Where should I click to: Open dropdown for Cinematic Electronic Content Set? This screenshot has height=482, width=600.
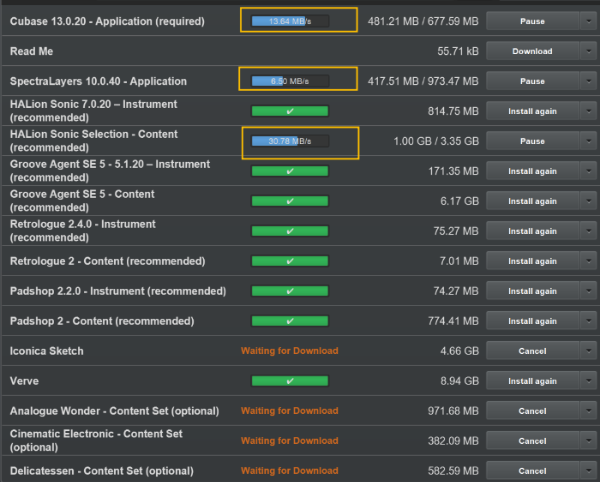pyautogui.click(x=589, y=441)
